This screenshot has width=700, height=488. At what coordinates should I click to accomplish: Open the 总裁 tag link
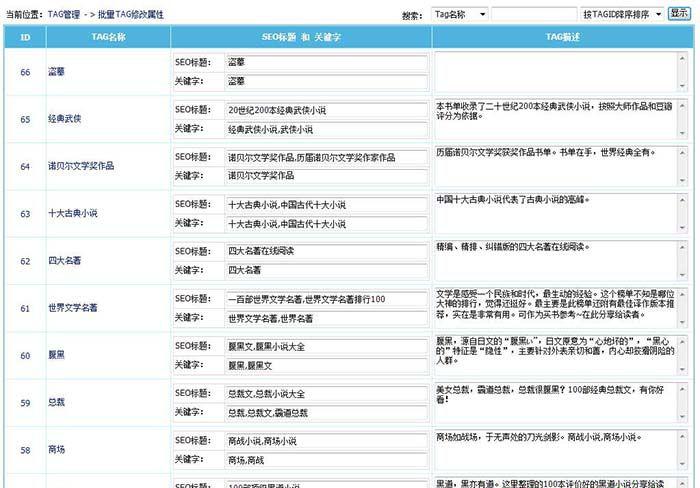coord(56,402)
